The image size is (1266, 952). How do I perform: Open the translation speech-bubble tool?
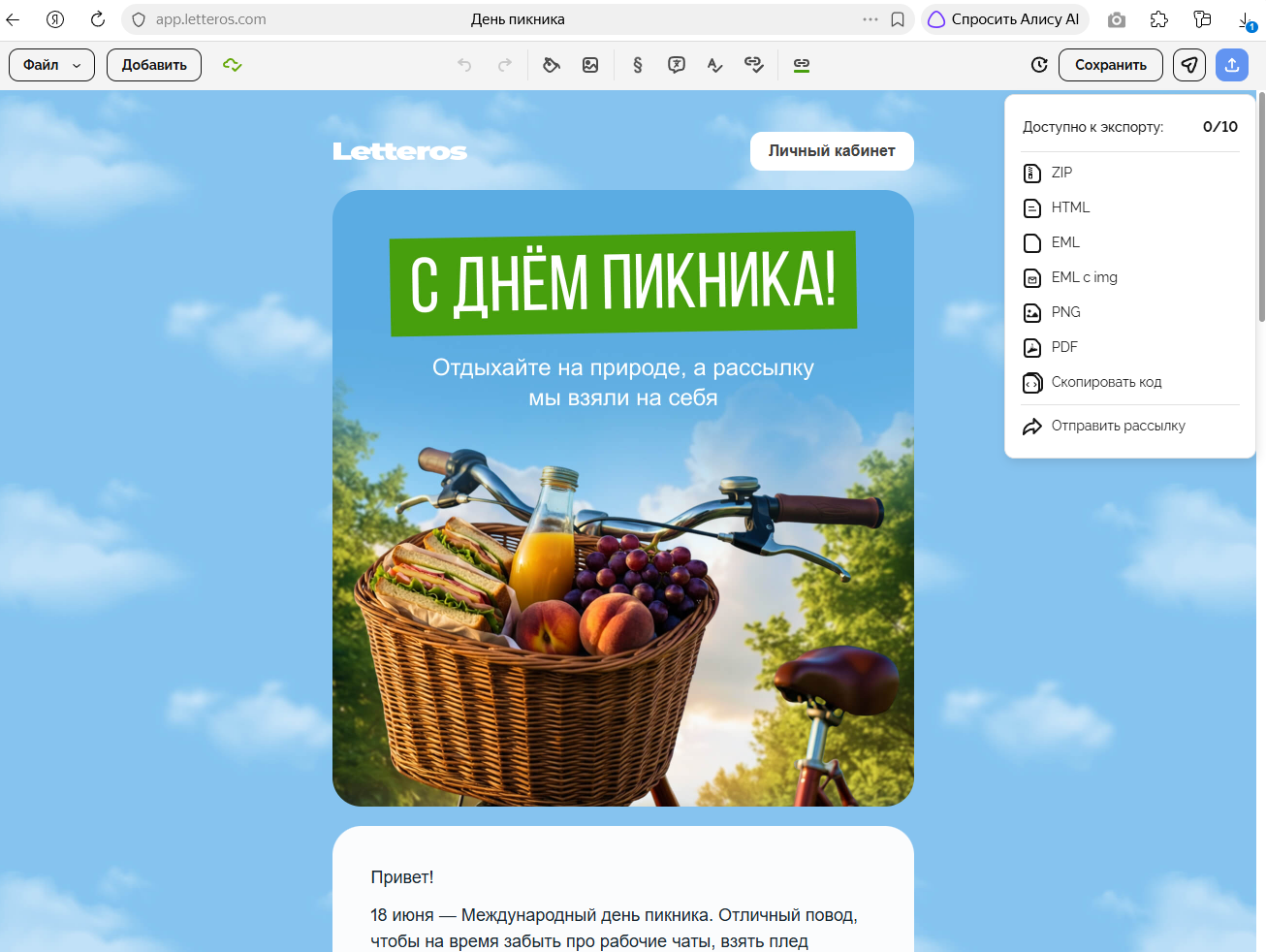677,65
